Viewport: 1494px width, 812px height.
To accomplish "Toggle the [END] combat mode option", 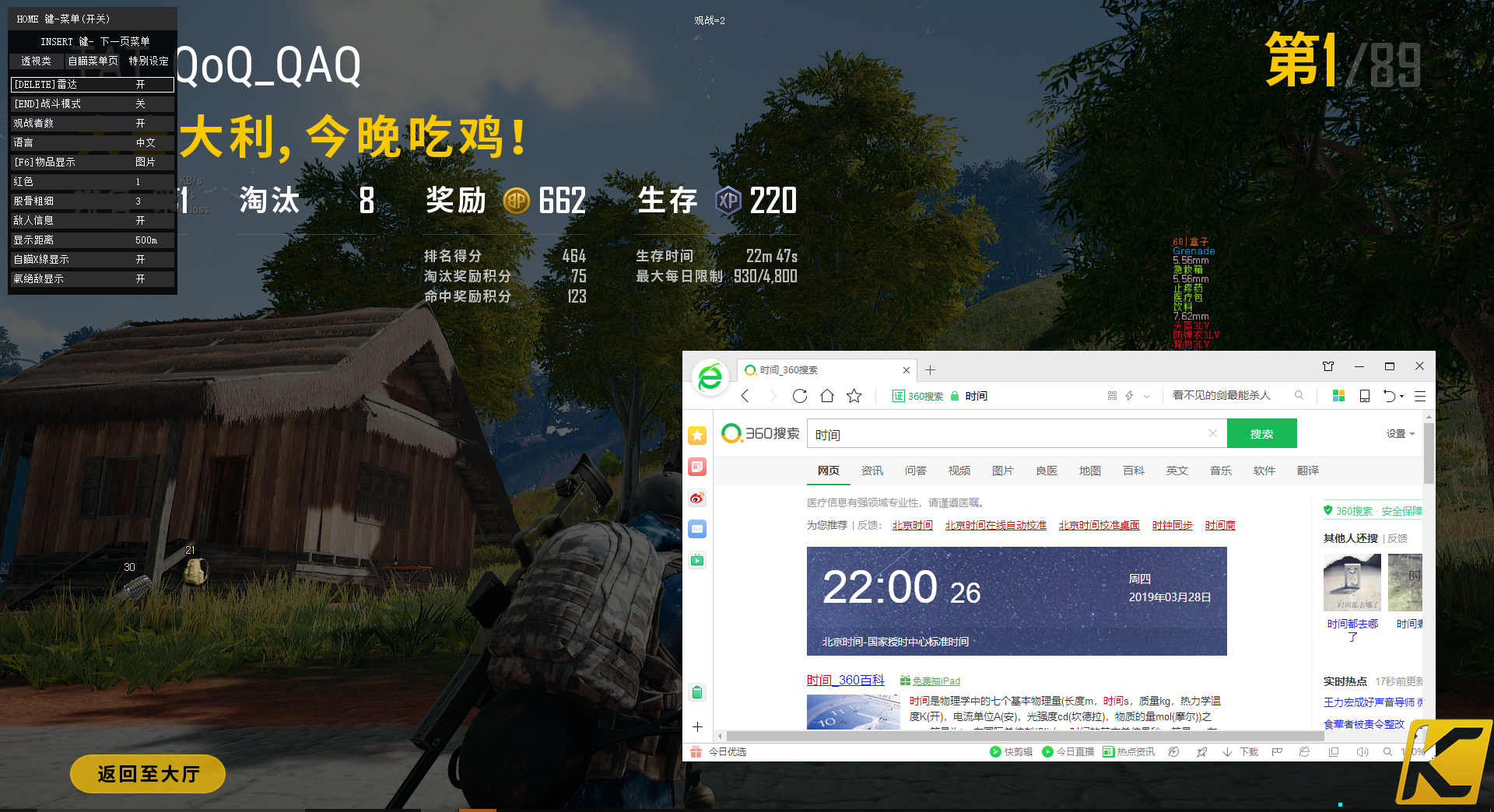I will click(93, 103).
